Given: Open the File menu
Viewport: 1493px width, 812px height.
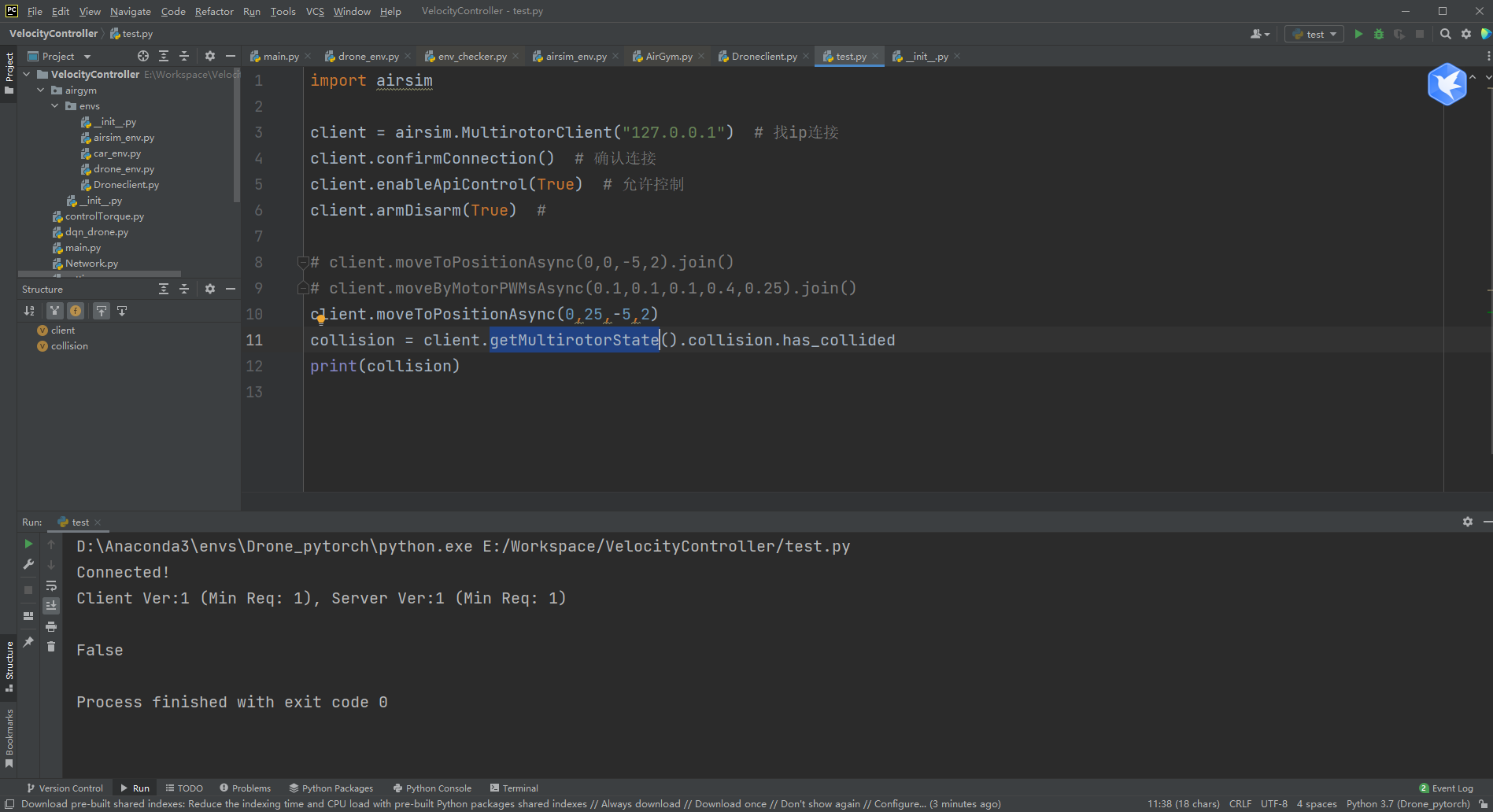Looking at the screenshot, I should tap(35, 11).
